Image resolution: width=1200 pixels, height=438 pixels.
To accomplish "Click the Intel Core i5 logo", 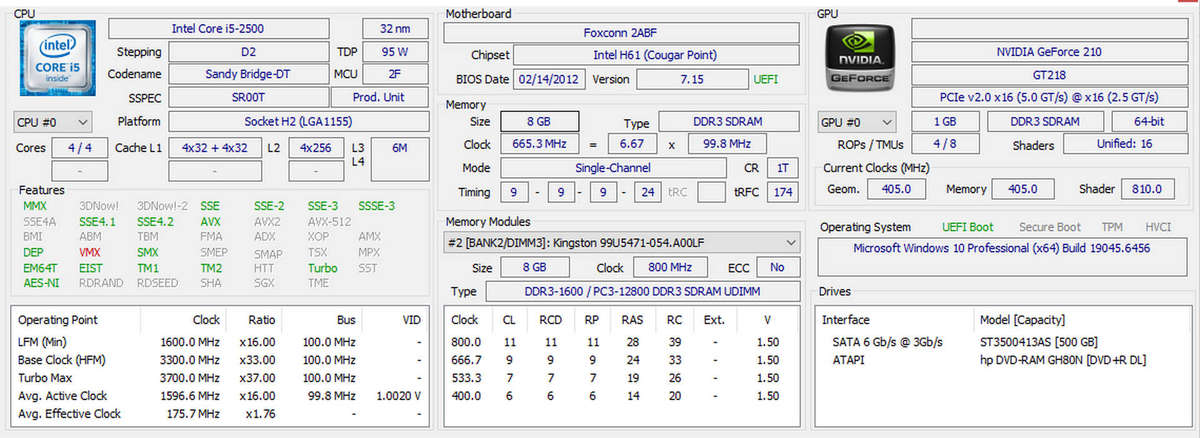I will tap(57, 59).
